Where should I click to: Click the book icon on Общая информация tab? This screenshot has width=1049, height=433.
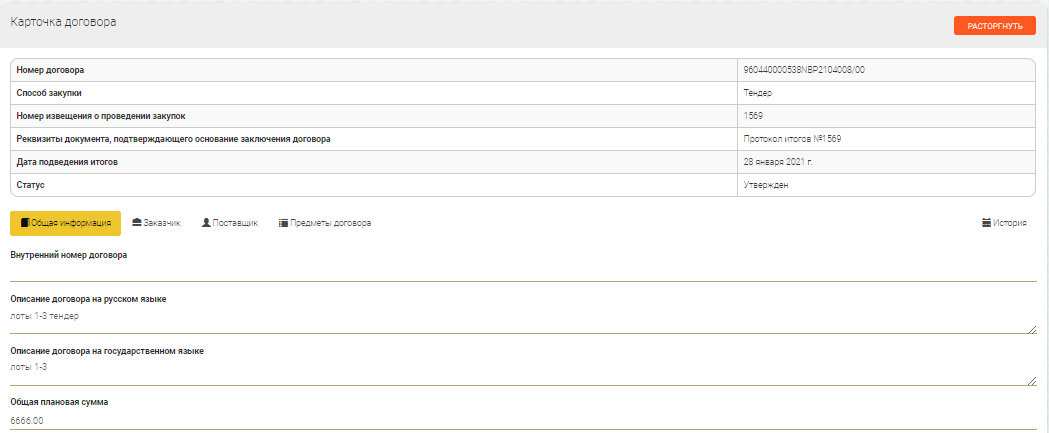click(25, 223)
